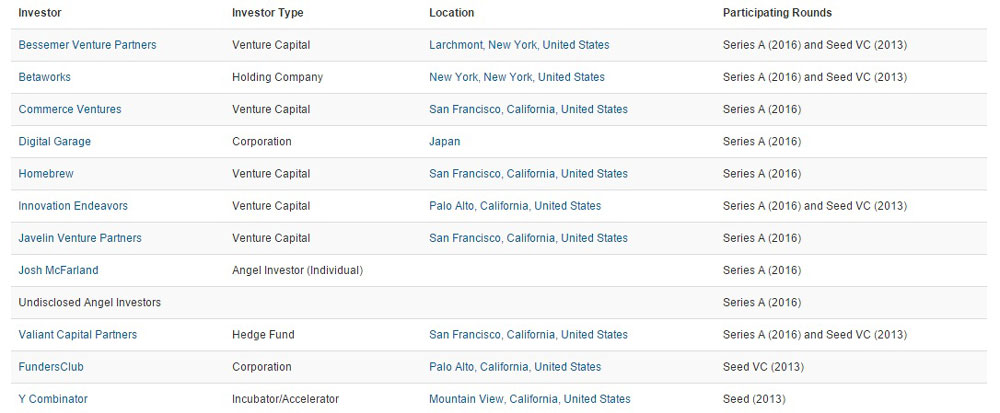Viewport: 1000px width, 413px height.
Task: Click the Japan location link
Action: pos(445,141)
